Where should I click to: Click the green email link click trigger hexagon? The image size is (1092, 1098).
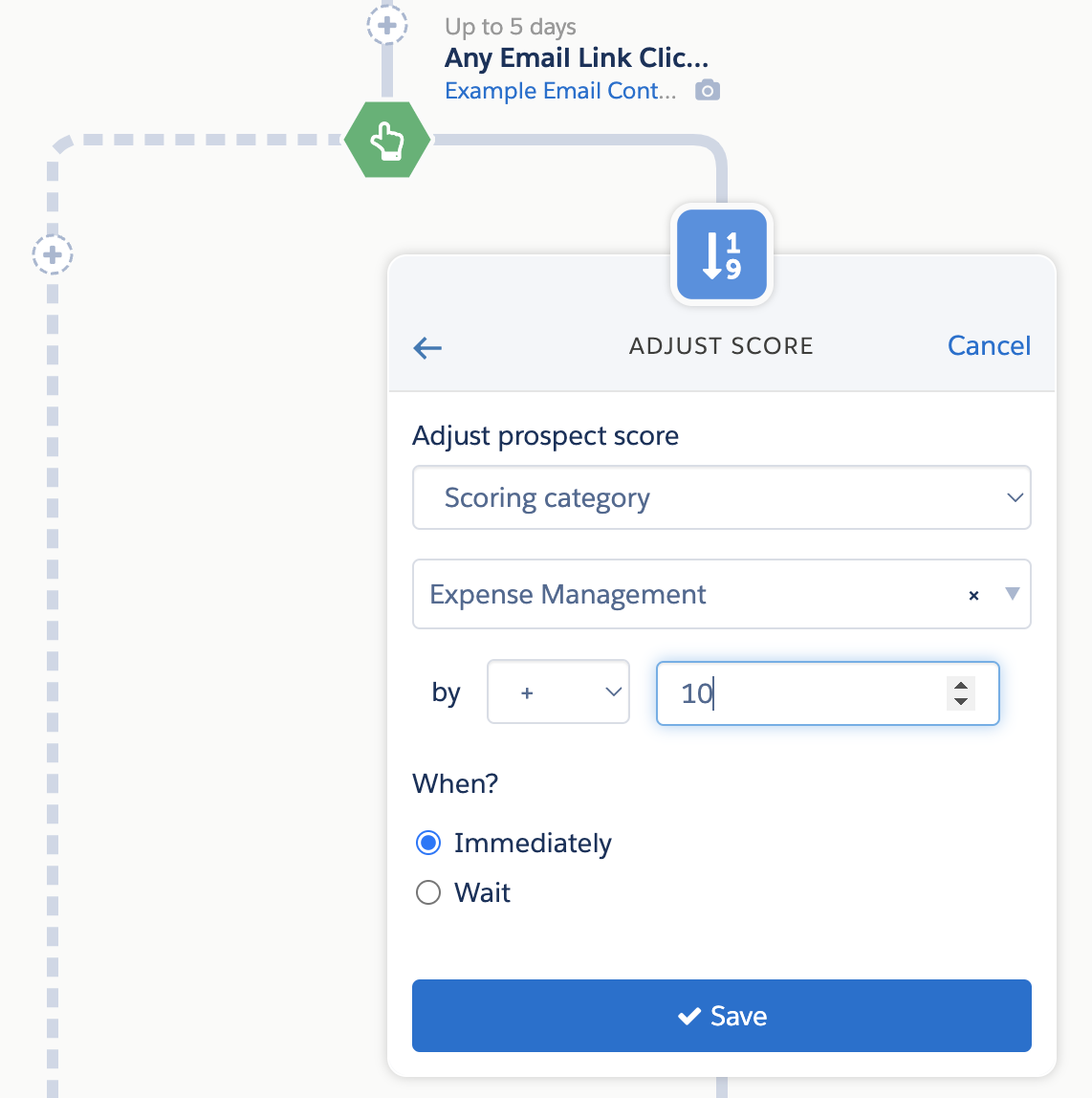pyautogui.click(x=387, y=140)
